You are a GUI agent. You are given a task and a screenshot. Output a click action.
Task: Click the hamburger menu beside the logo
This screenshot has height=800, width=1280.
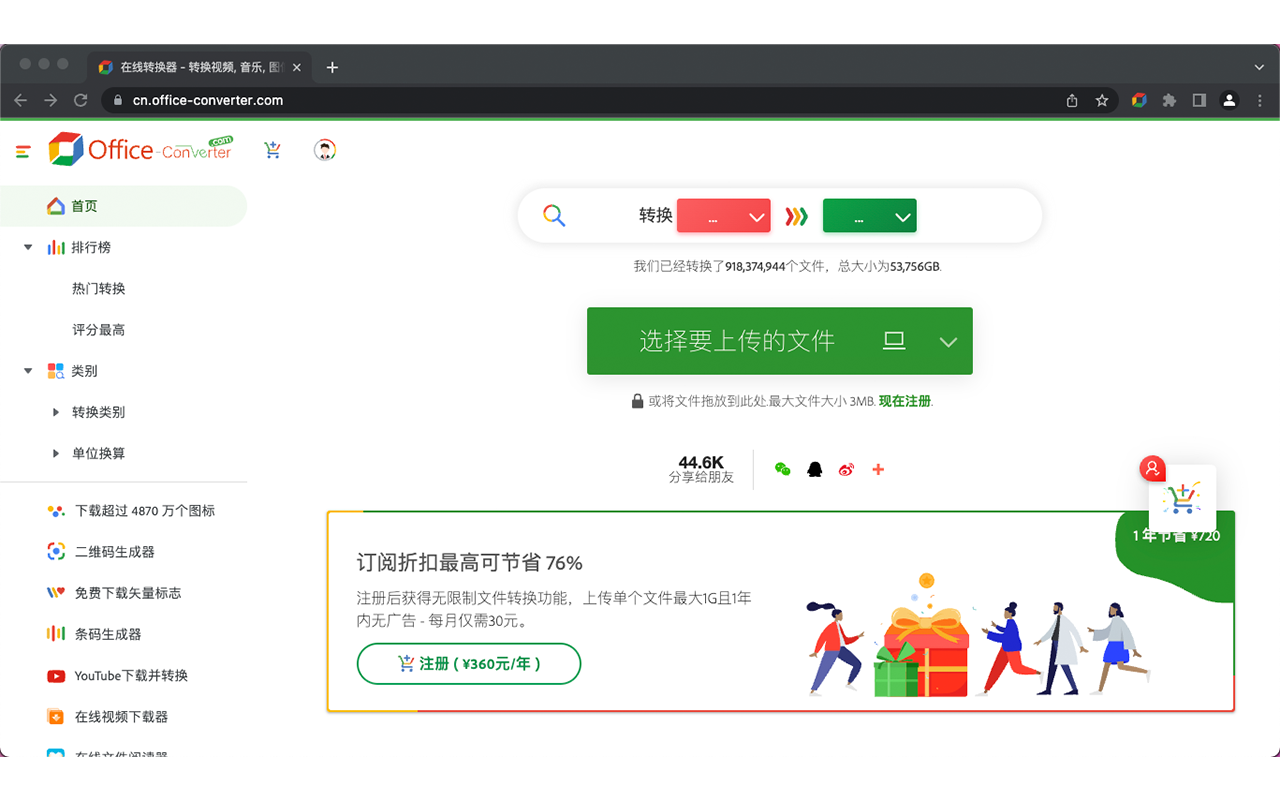click(x=22, y=150)
